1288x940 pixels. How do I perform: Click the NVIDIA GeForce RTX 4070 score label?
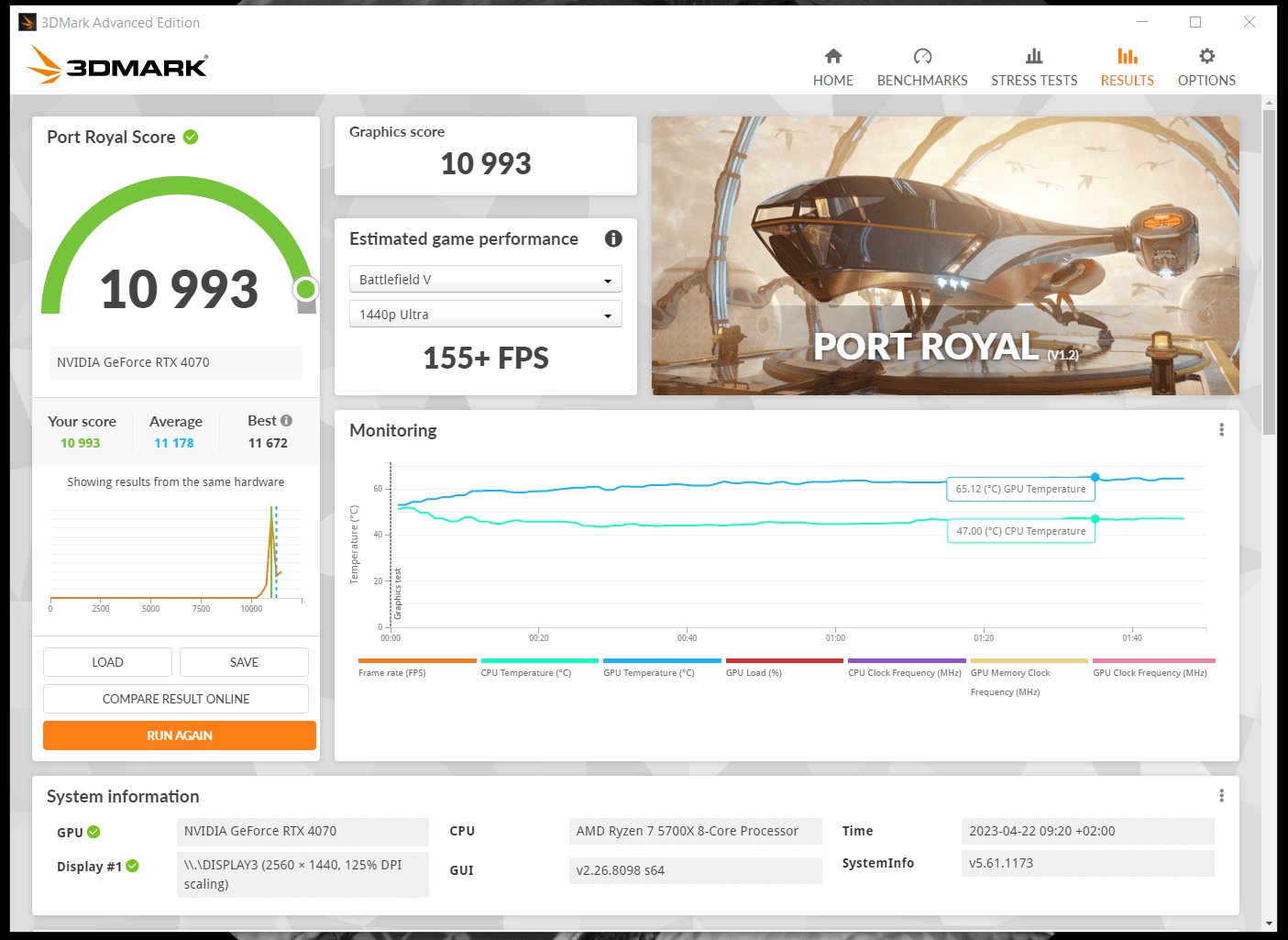pyautogui.click(x=176, y=362)
